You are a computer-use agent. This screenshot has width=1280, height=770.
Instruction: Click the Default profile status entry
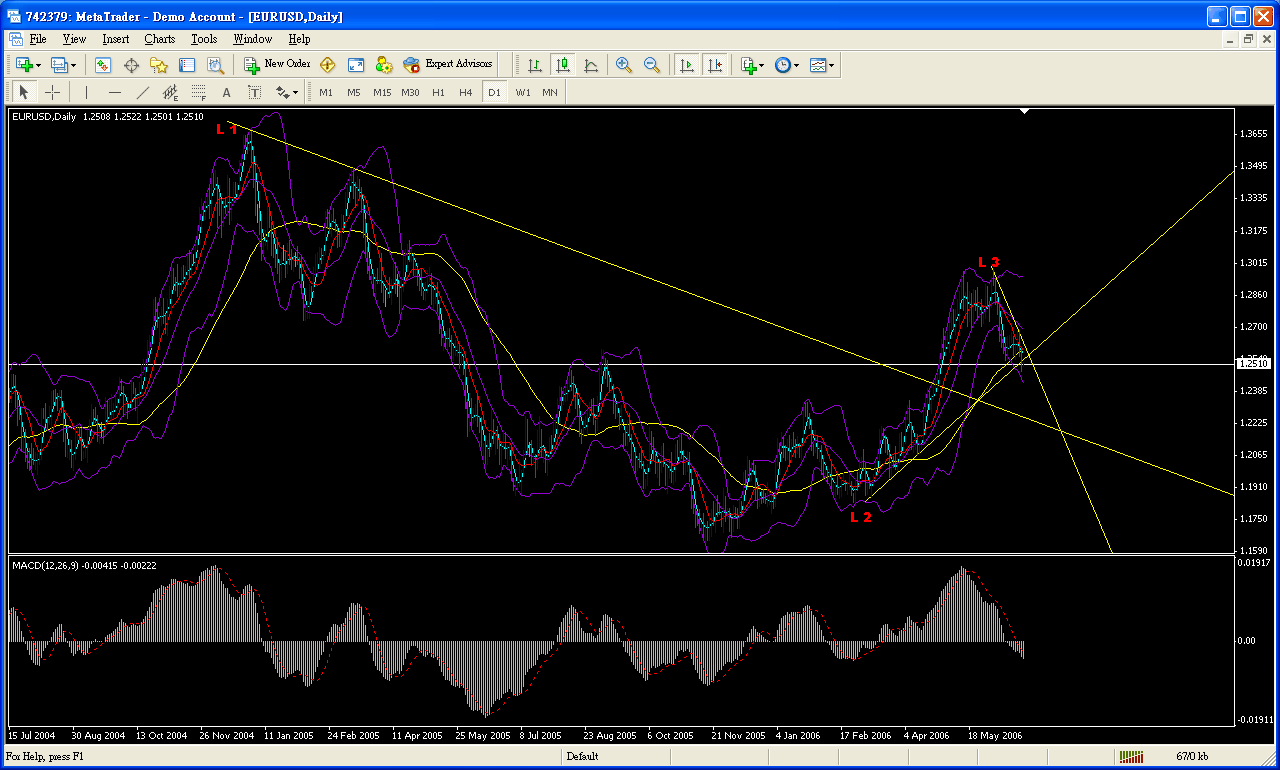(x=582, y=757)
